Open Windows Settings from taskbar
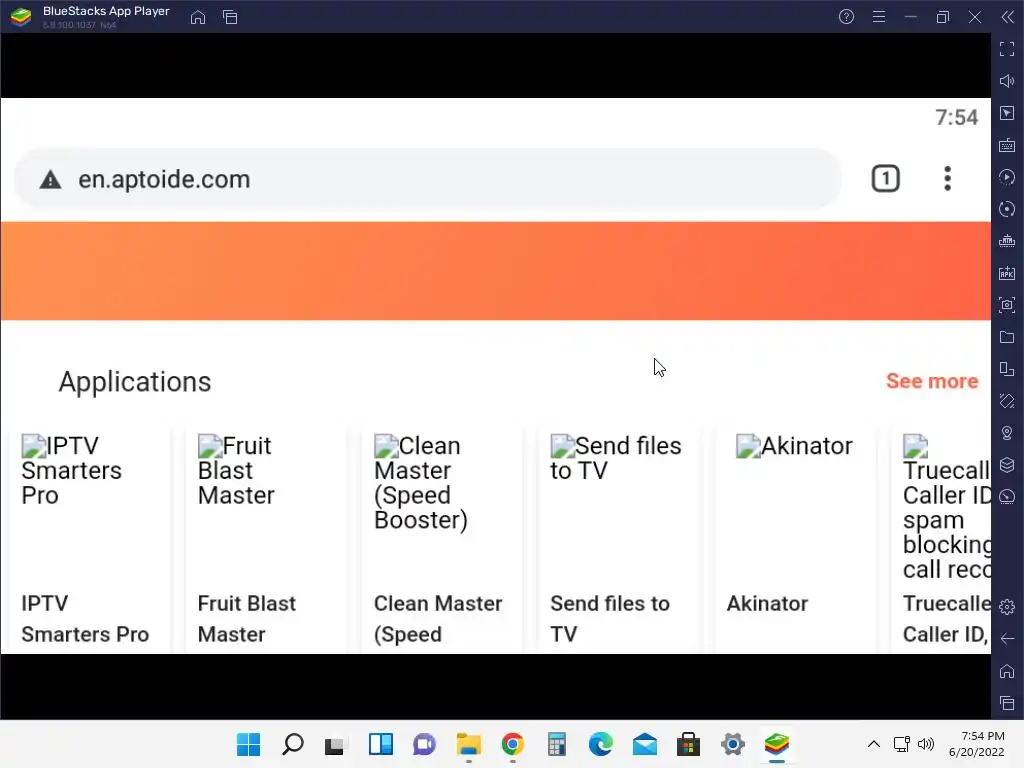 tap(733, 744)
